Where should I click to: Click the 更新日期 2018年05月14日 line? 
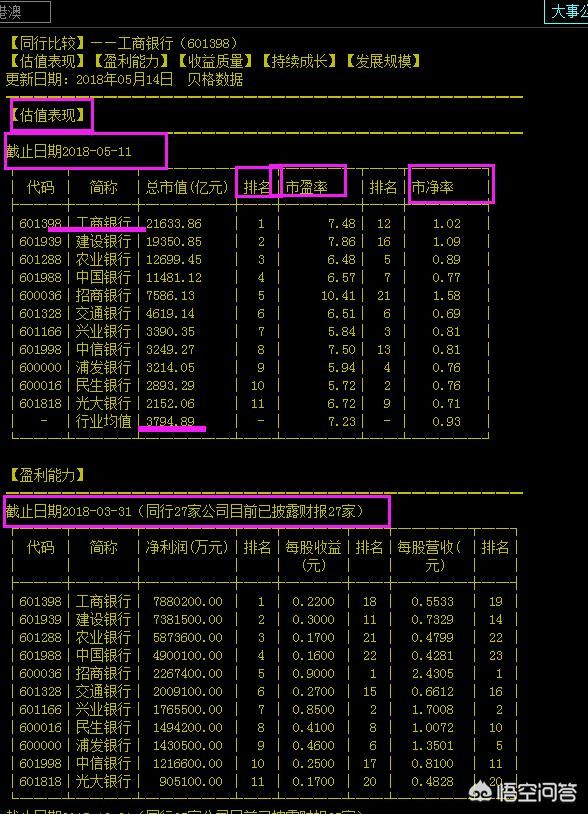click(x=125, y=79)
